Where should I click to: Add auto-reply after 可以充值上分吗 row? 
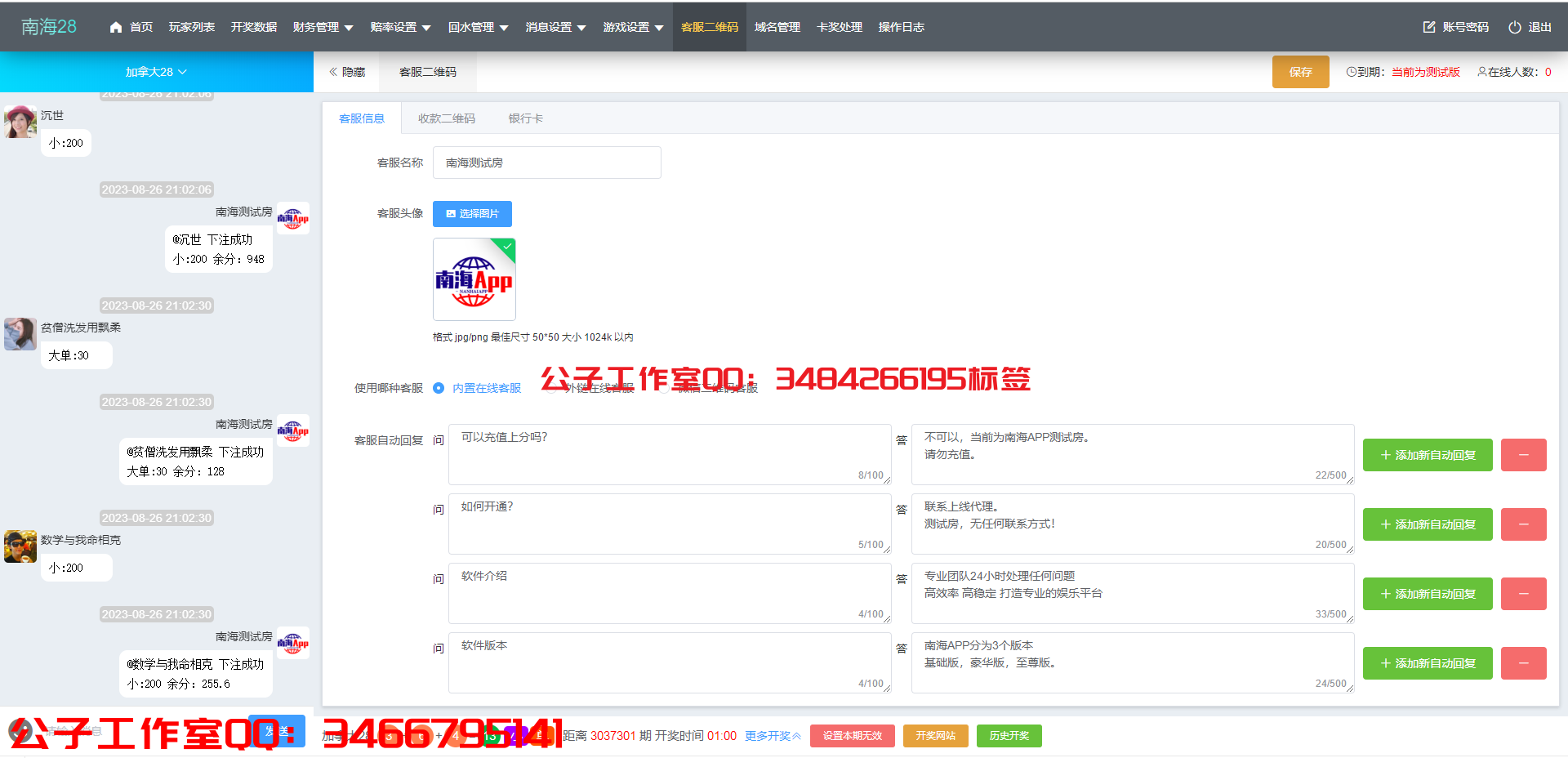pos(1428,455)
